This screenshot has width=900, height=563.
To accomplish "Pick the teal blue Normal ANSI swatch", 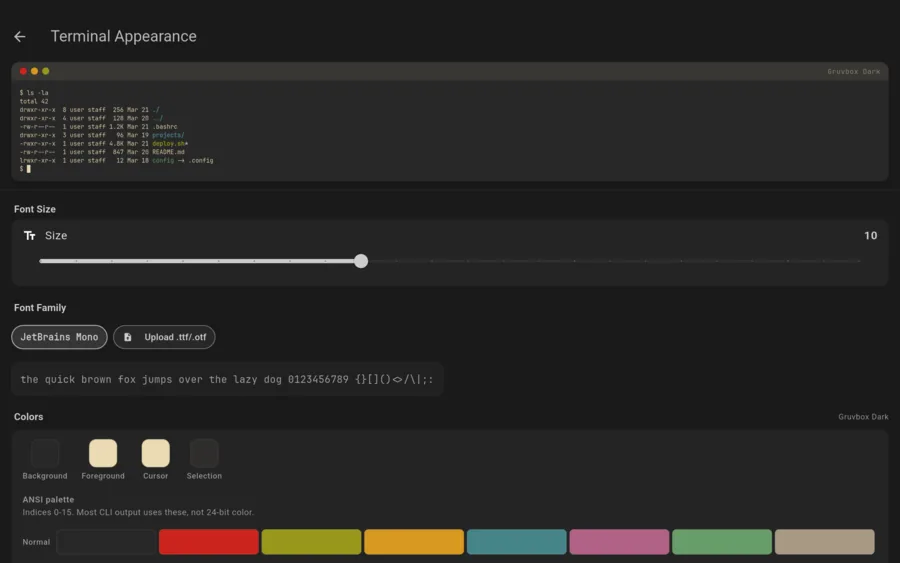I will (x=517, y=542).
